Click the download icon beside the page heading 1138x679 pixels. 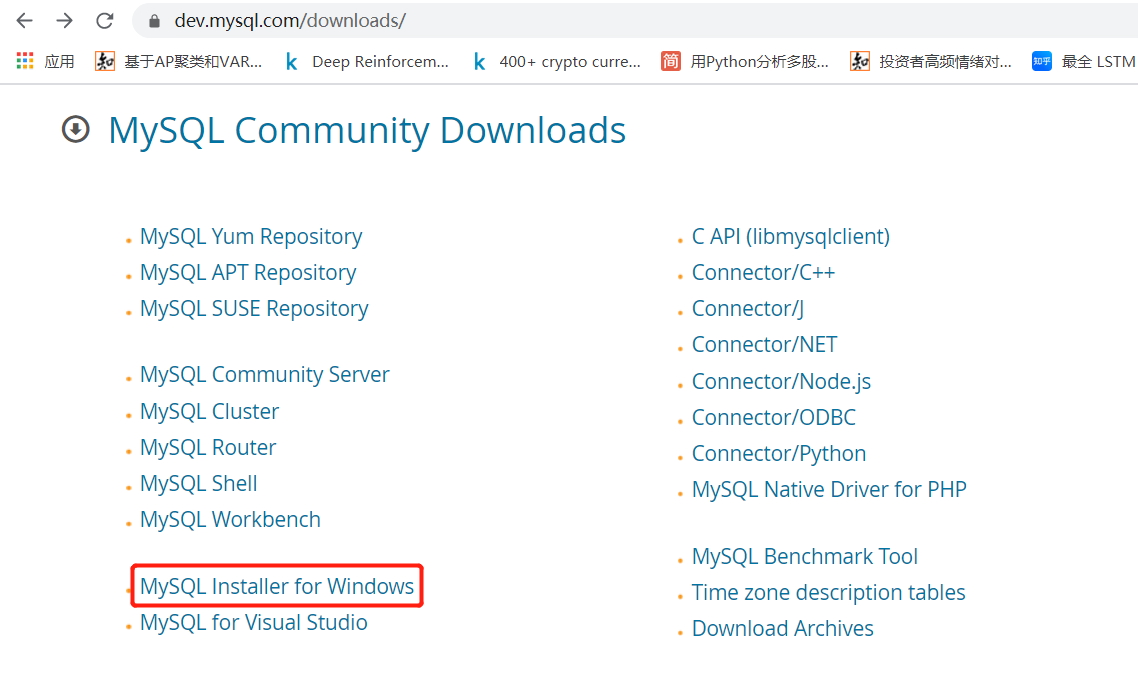(76, 130)
